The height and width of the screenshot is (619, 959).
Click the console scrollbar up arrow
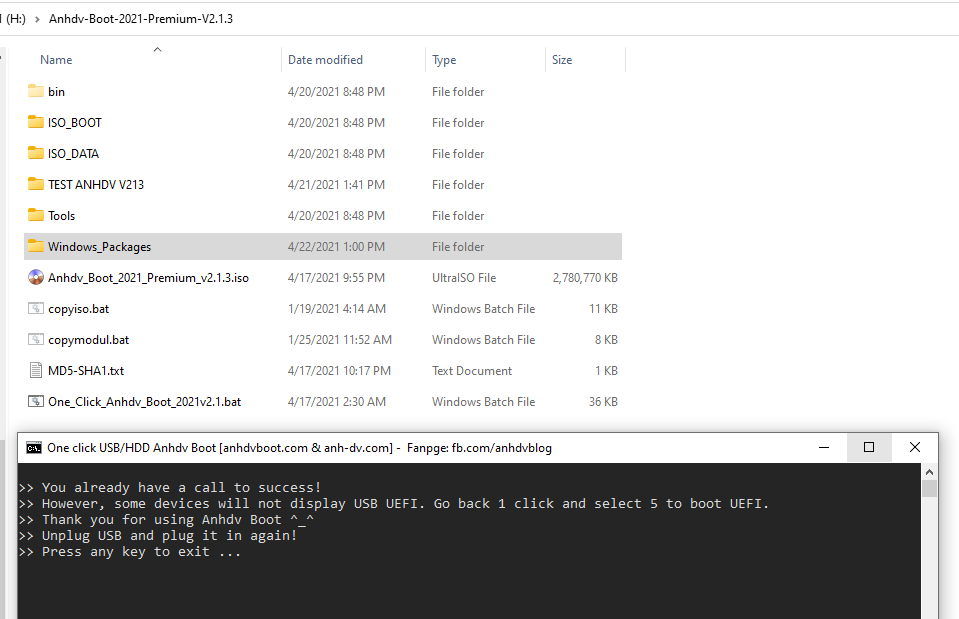(x=929, y=472)
